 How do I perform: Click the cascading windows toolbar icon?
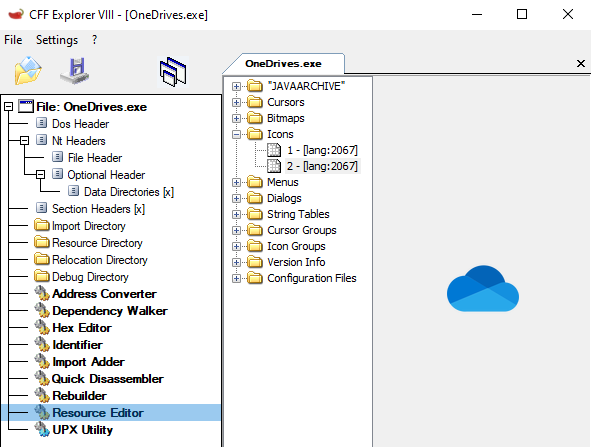click(173, 72)
